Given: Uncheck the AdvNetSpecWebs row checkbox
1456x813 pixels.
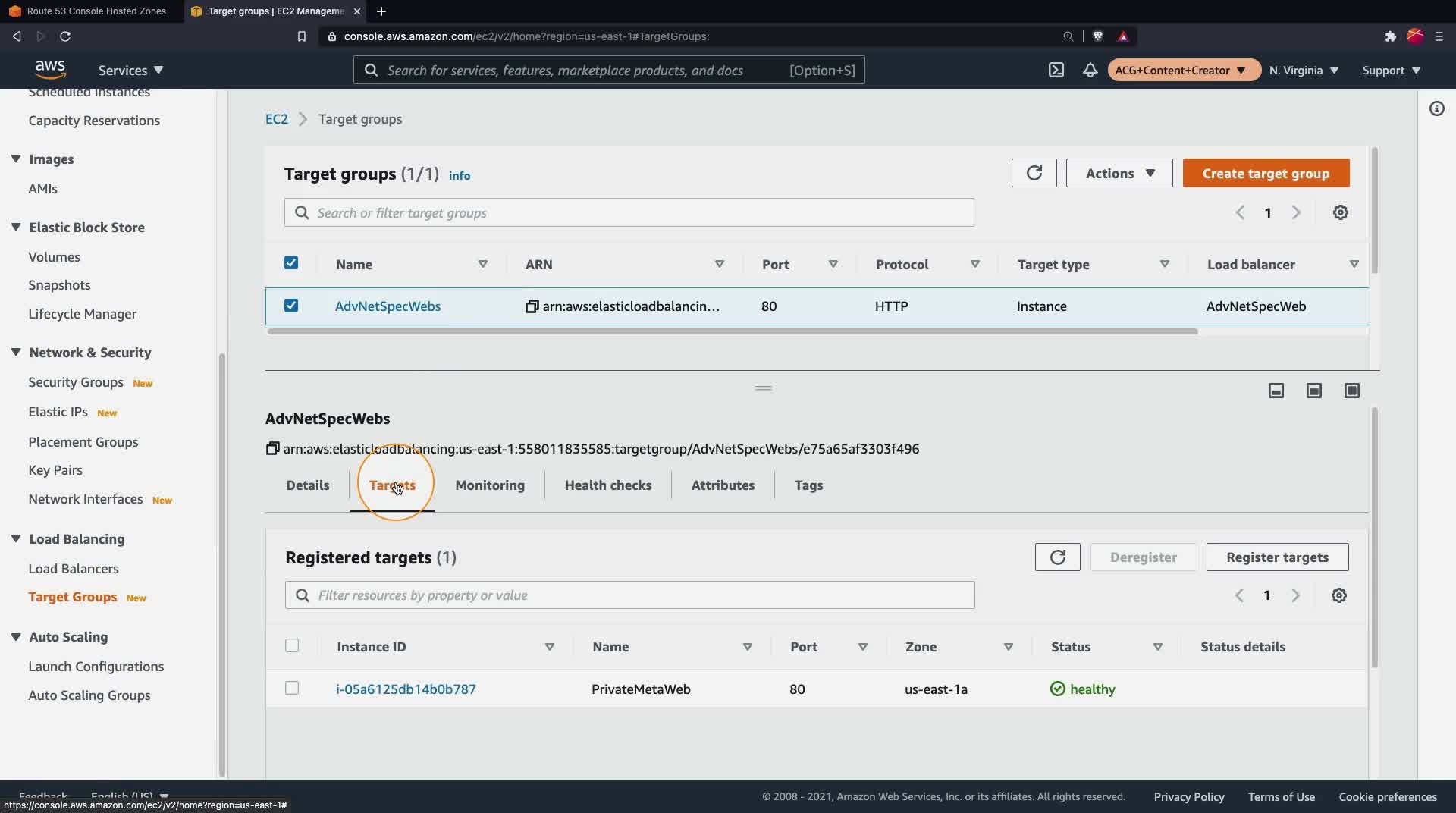Looking at the screenshot, I should click(291, 306).
